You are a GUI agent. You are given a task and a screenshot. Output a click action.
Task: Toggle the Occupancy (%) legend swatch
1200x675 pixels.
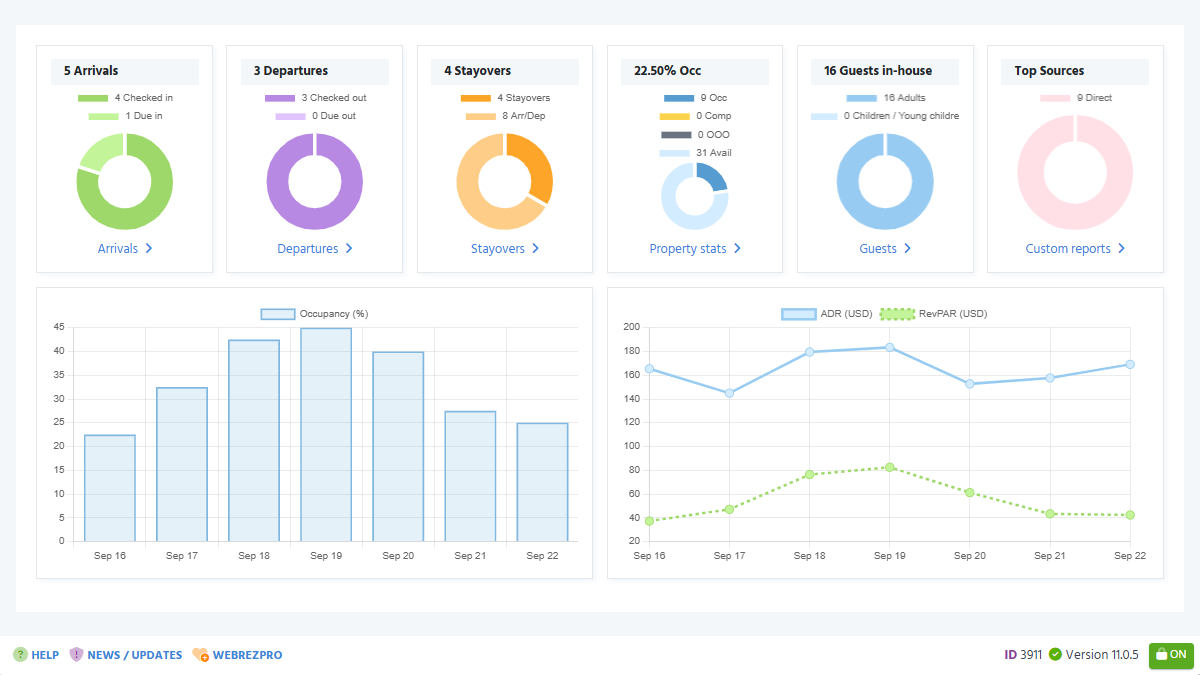278,314
